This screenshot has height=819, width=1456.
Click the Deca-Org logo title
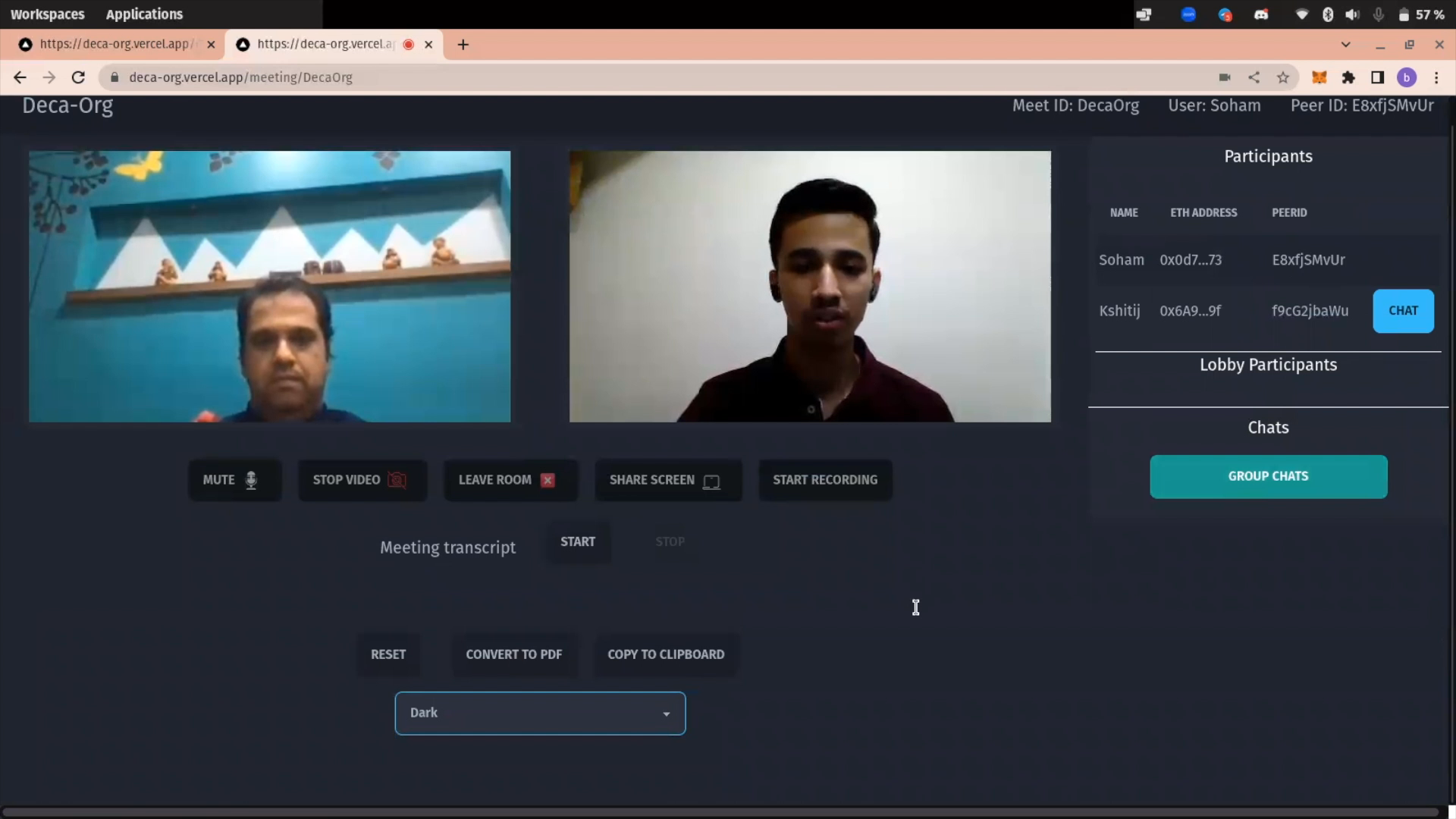(x=67, y=105)
